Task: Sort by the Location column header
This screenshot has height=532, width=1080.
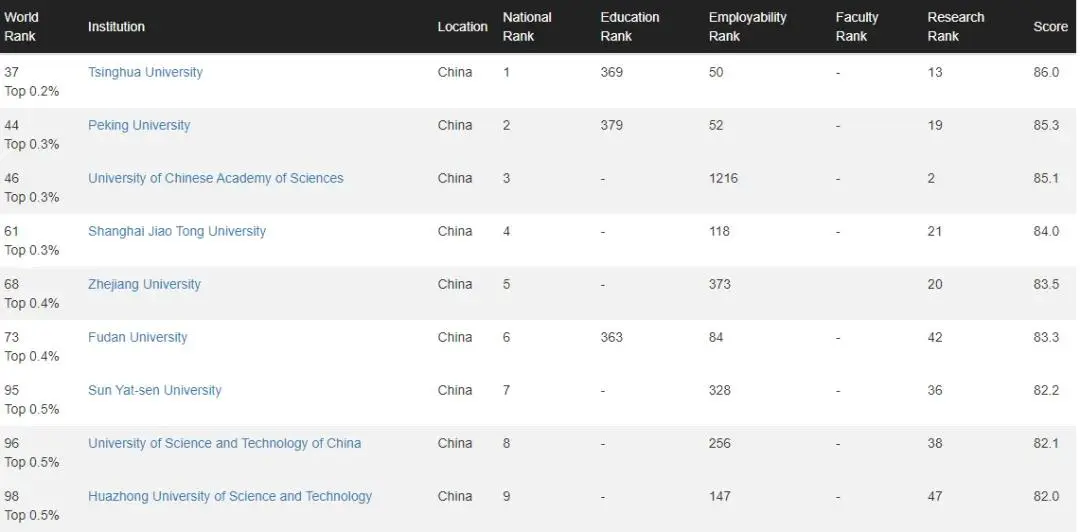Action: pos(463,27)
